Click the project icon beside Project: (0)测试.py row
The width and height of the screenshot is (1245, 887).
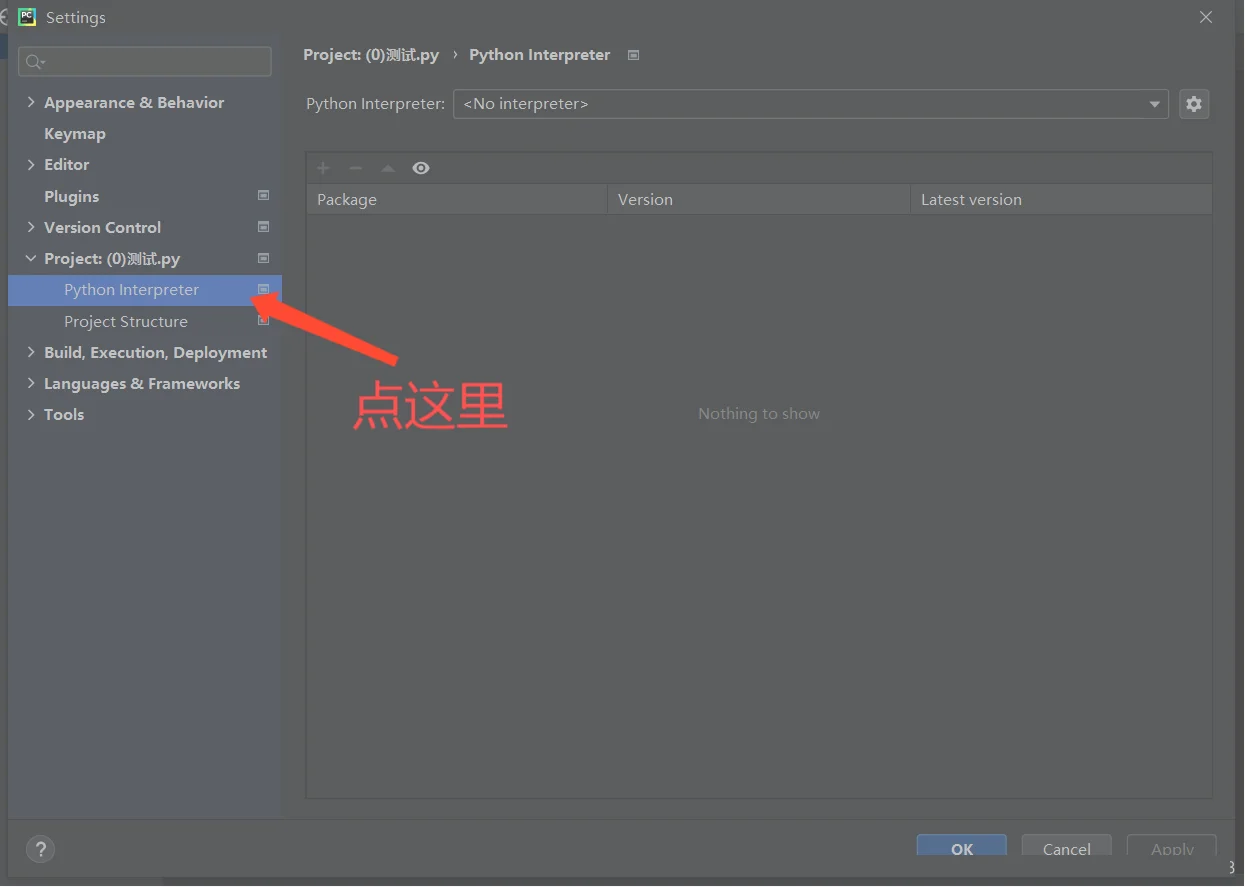(264, 258)
